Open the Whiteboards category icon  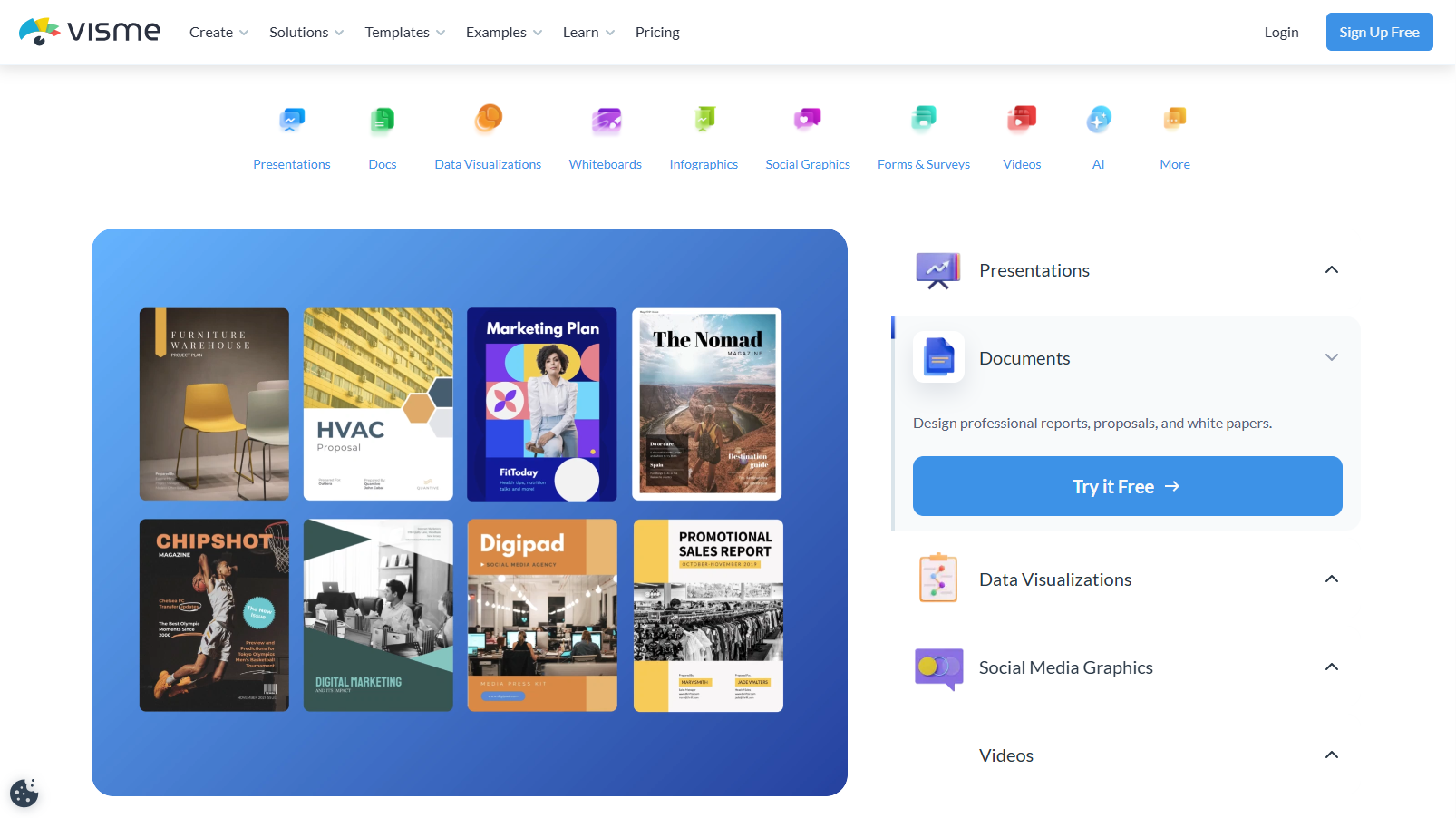pos(607,119)
